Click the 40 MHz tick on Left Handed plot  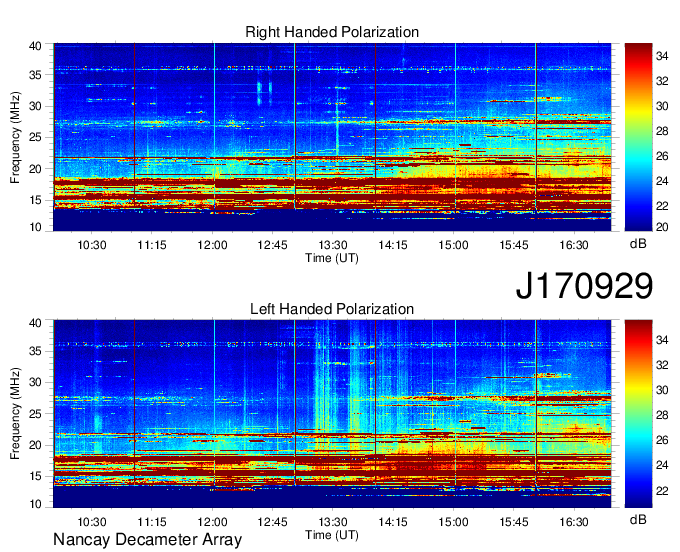tap(35, 323)
